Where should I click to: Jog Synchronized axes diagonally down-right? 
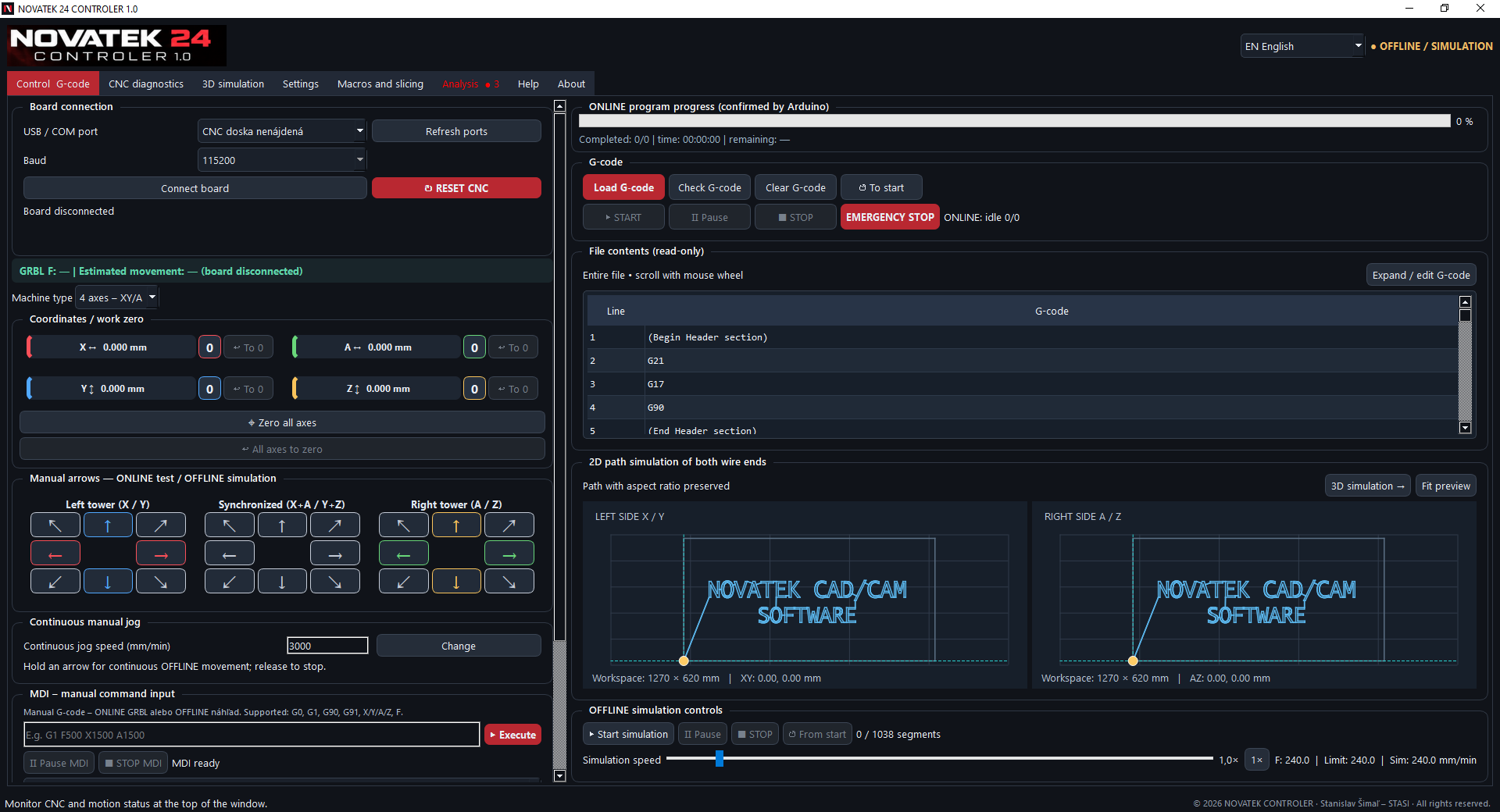coord(335,582)
